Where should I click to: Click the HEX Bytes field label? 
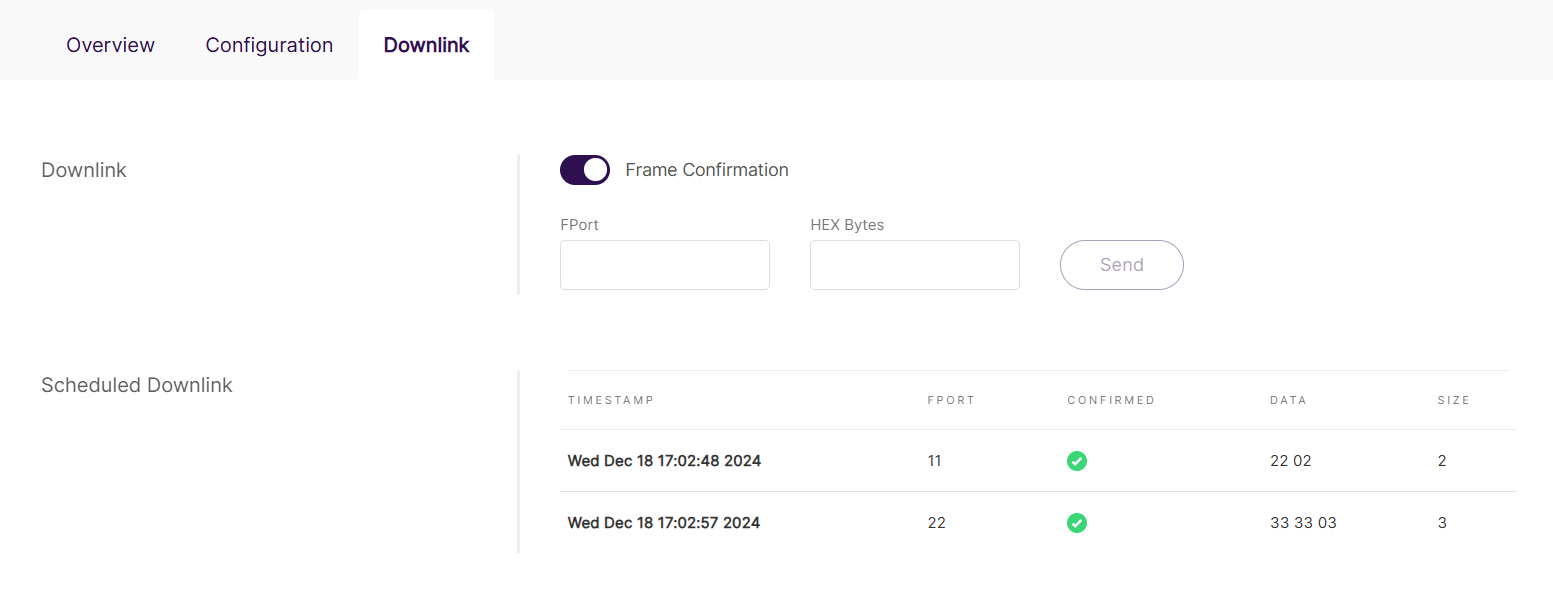tap(847, 225)
